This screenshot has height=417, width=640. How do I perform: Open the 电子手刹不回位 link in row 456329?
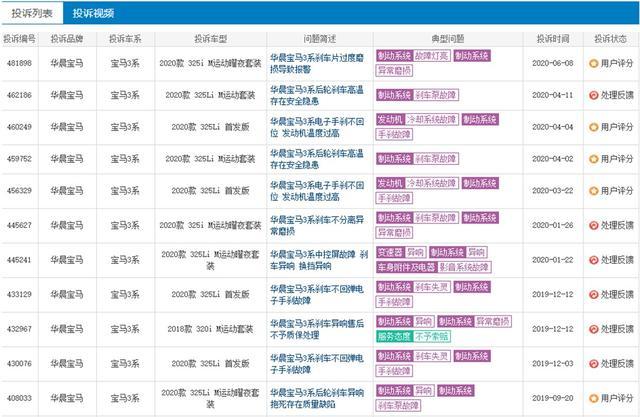(x=317, y=191)
